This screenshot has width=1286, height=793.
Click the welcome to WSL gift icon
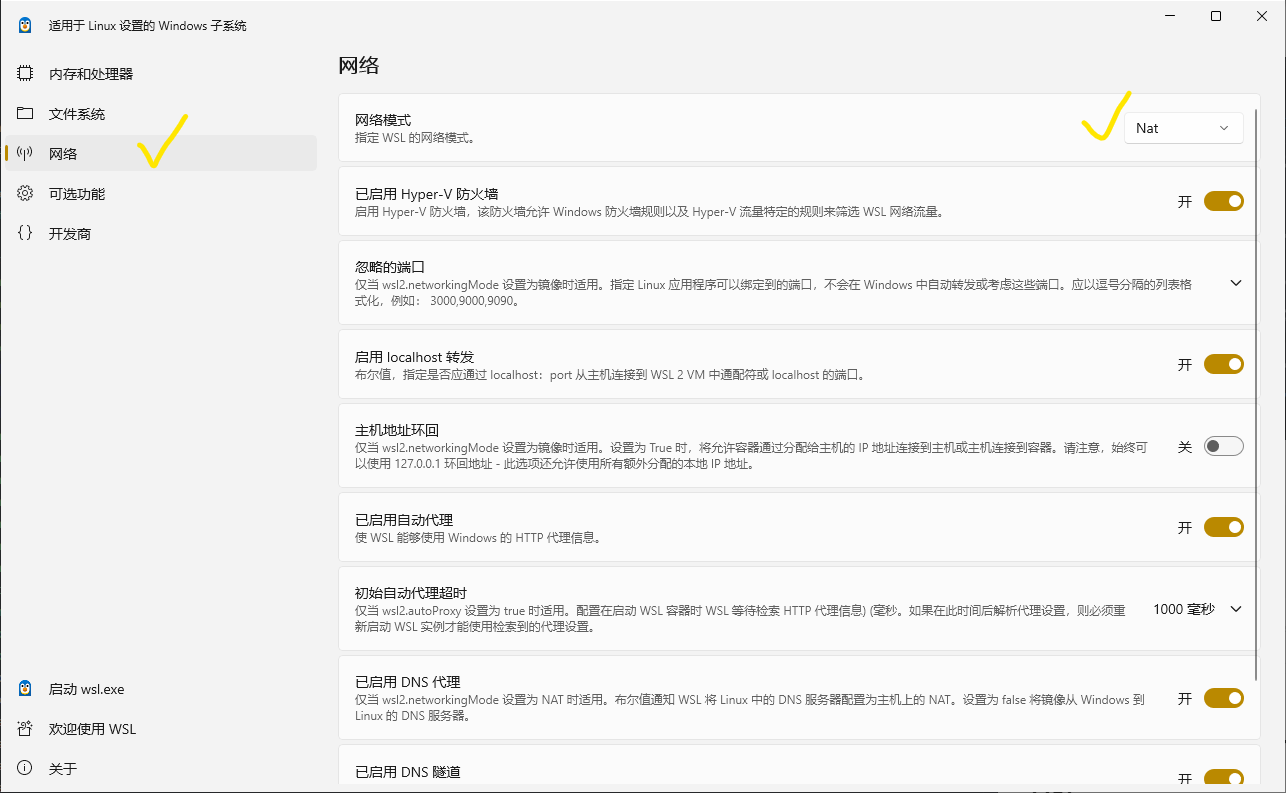pyautogui.click(x=26, y=729)
